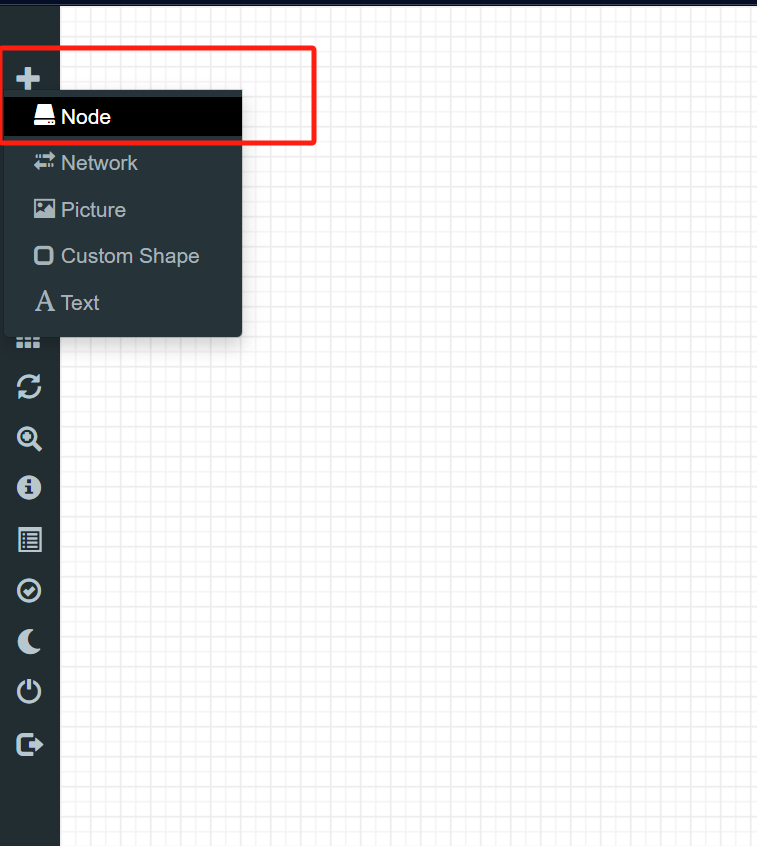Click the rounded square Custom Shape icon
The width and height of the screenshot is (757, 846).
click(x=44, y=255)
